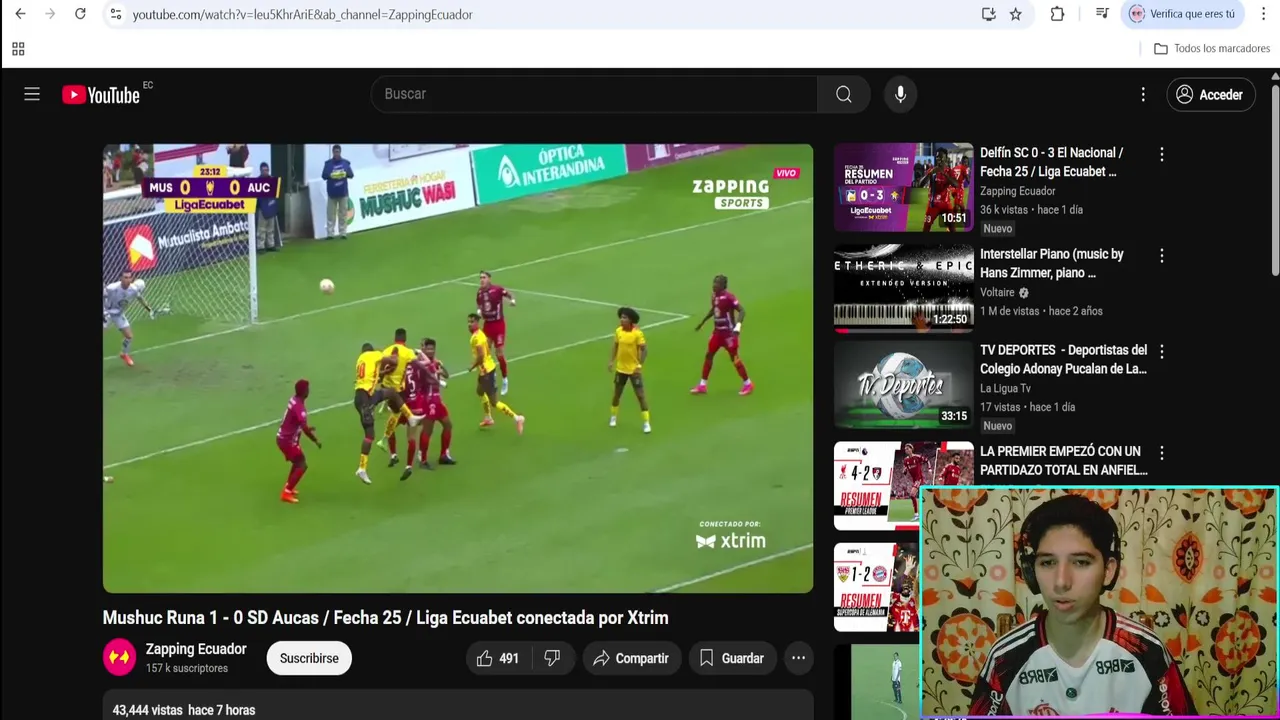Open YouTube hamburger guide menu
This screenshot has width=1280, height=720.
(32, 94)
